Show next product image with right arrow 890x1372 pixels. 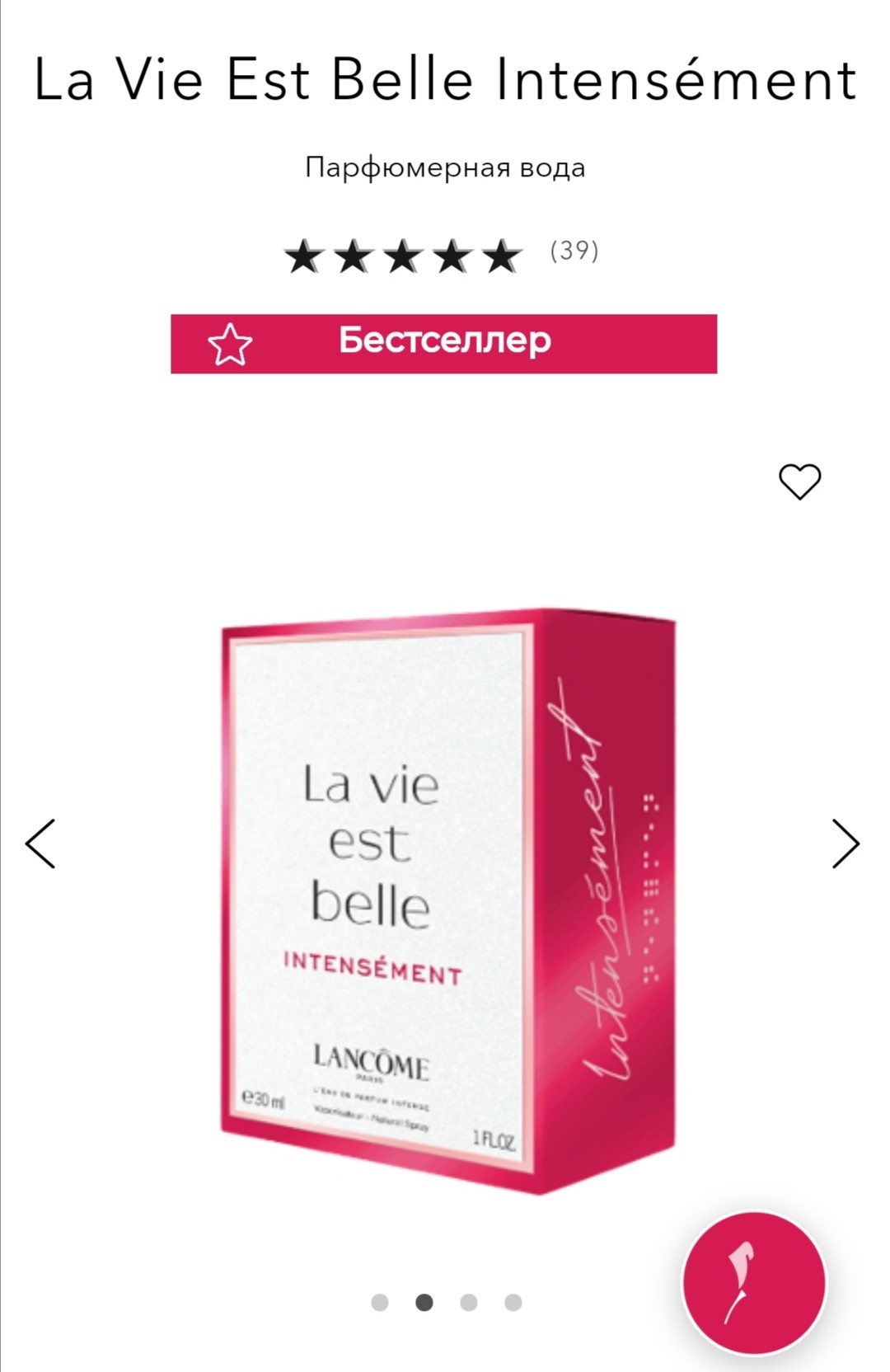pyautogui.click(x=845, y=843)
